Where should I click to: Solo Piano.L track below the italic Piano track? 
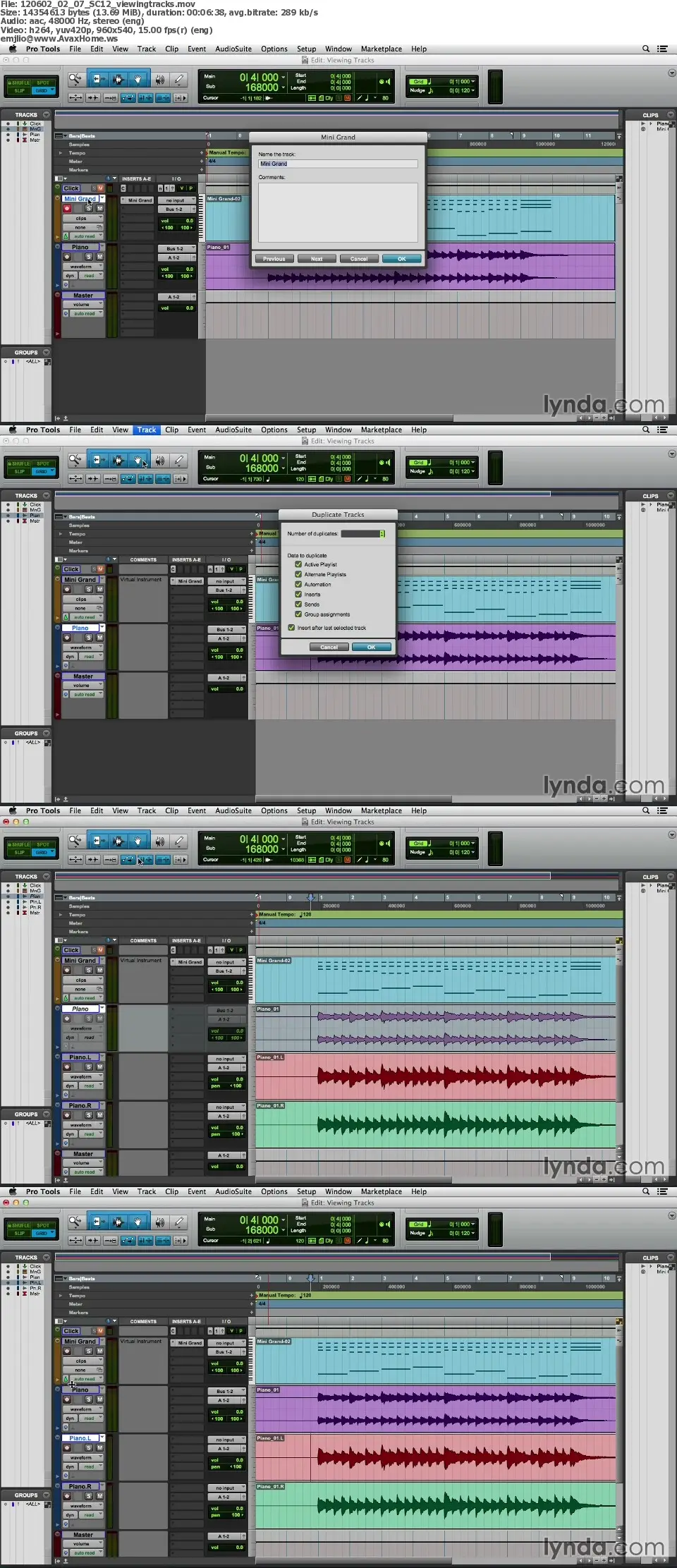click(x=89, y=1067)
